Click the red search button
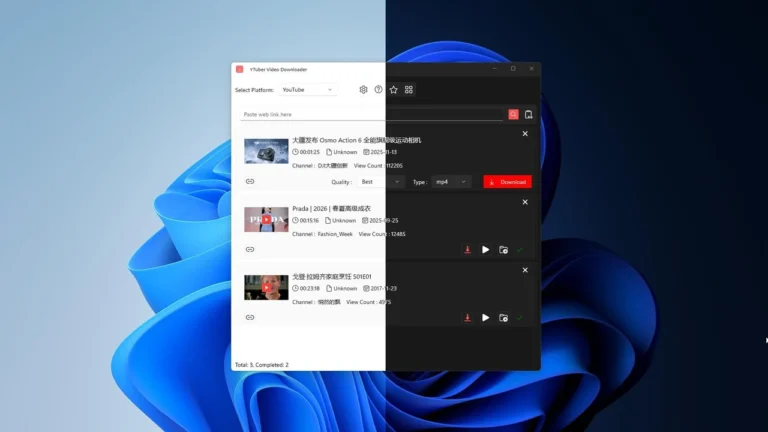768x432 pixels. point(513,114)
